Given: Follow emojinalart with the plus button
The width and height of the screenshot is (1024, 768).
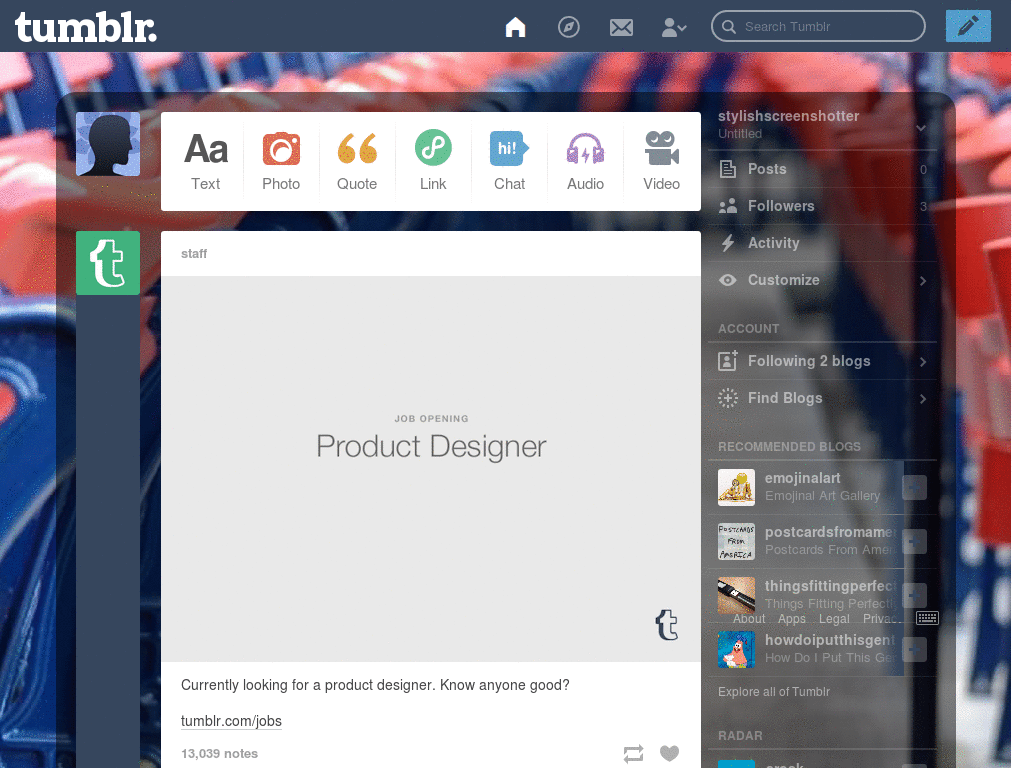Looking at the screenshot, I should 914,487.
